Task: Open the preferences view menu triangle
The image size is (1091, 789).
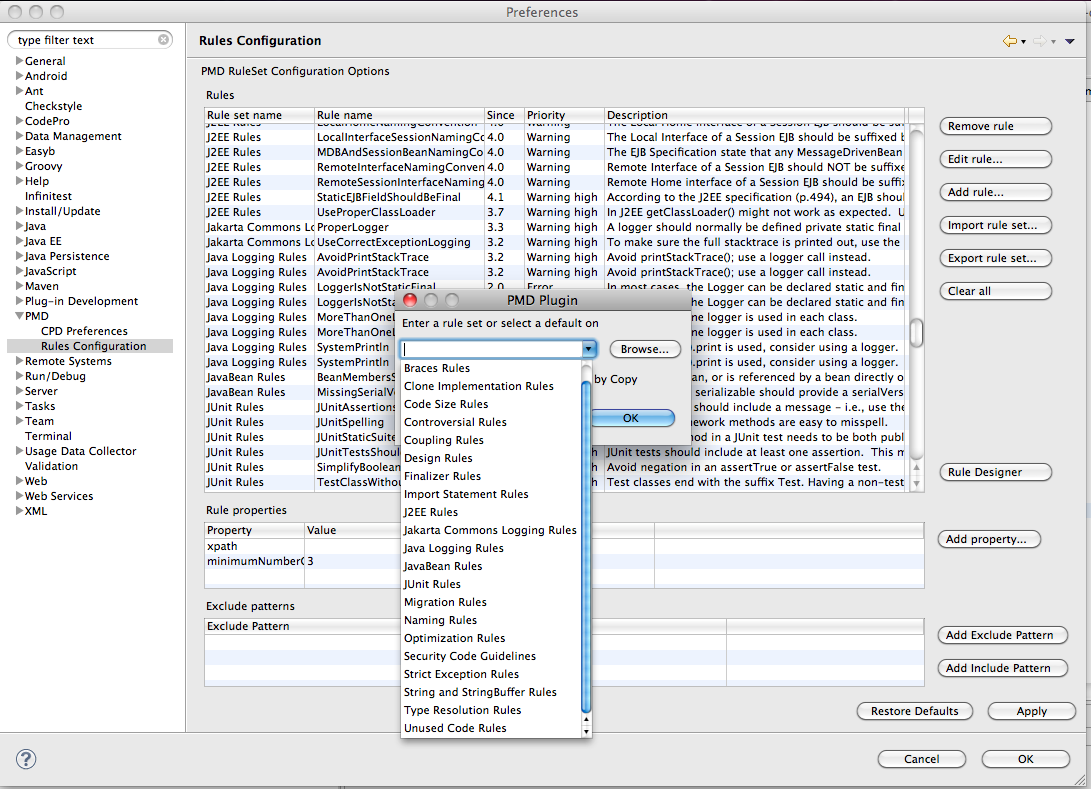Action: (1070, 42)
